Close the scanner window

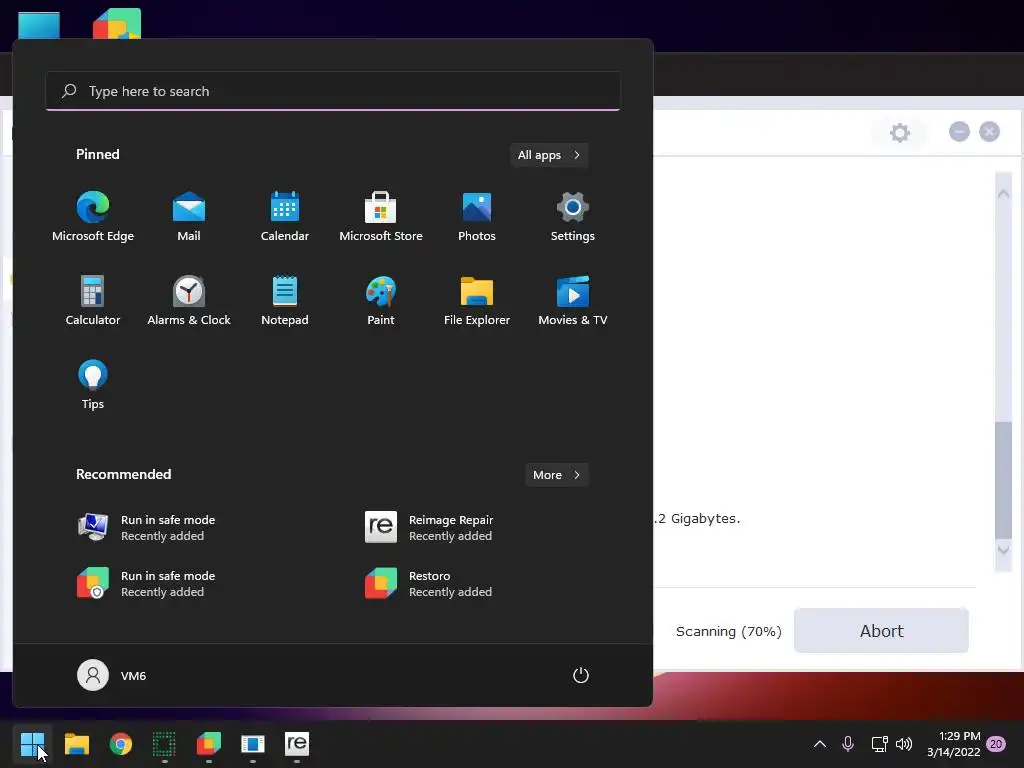click(989, 132)
